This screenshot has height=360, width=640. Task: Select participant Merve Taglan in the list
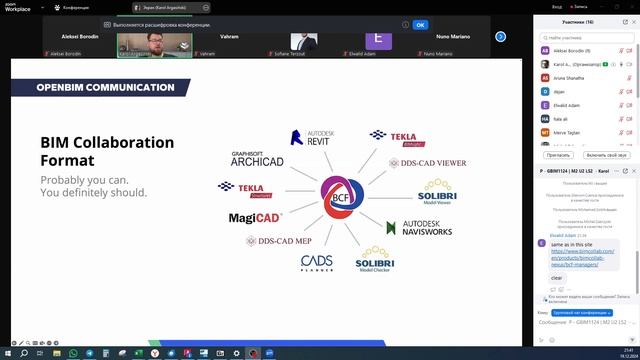tap(587, 133)
